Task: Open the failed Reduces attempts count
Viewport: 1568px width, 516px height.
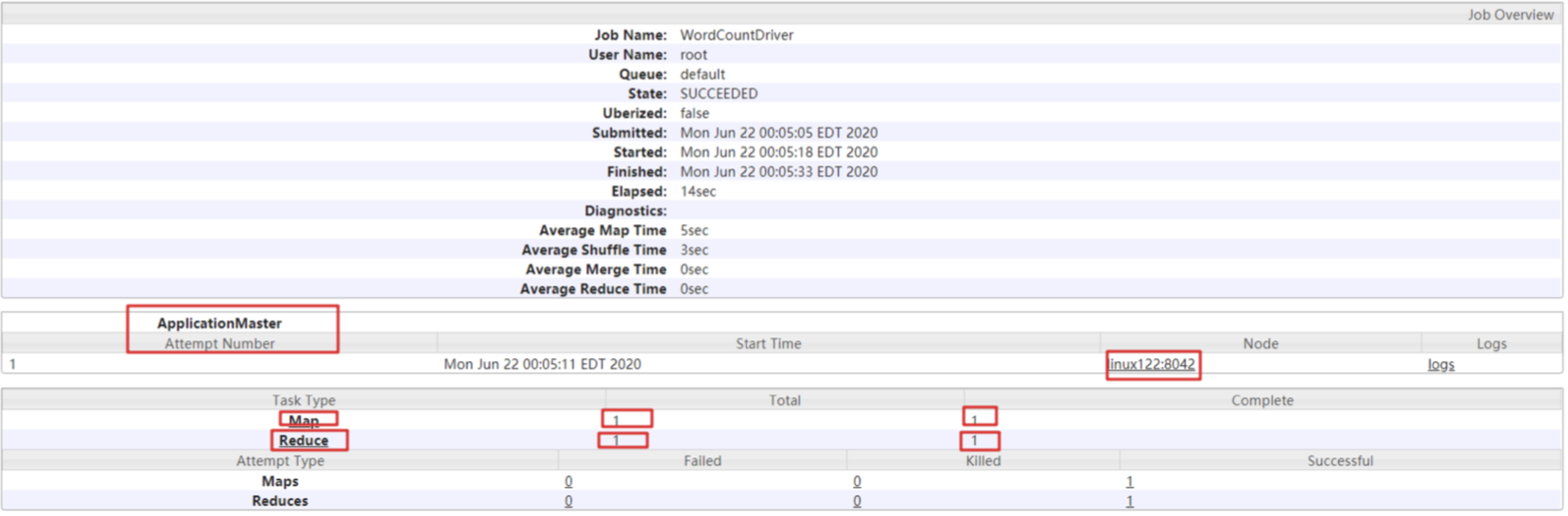Action: 568,501
